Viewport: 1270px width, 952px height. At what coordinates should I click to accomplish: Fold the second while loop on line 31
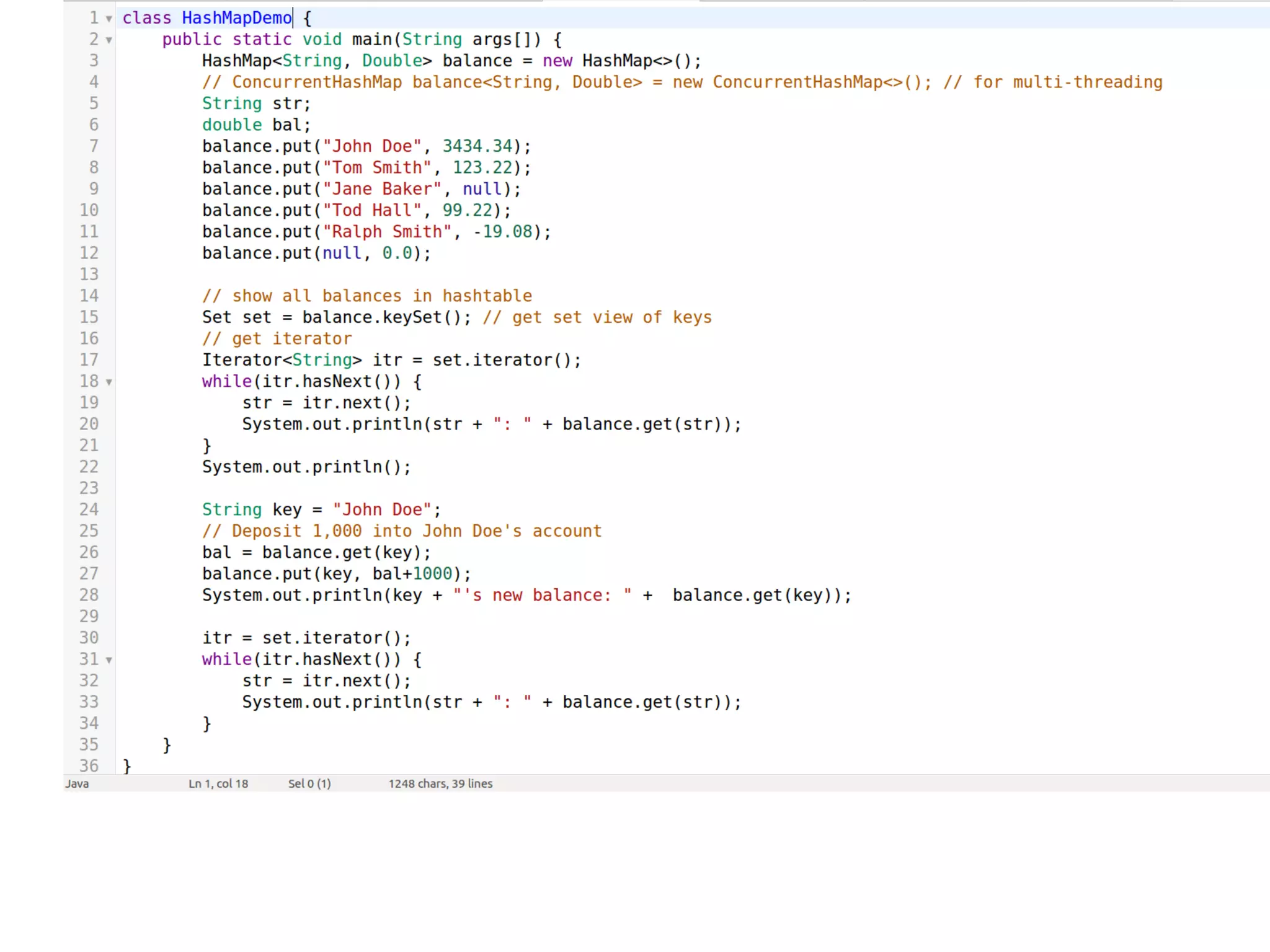pyautogui.click(x=109, y=661)
